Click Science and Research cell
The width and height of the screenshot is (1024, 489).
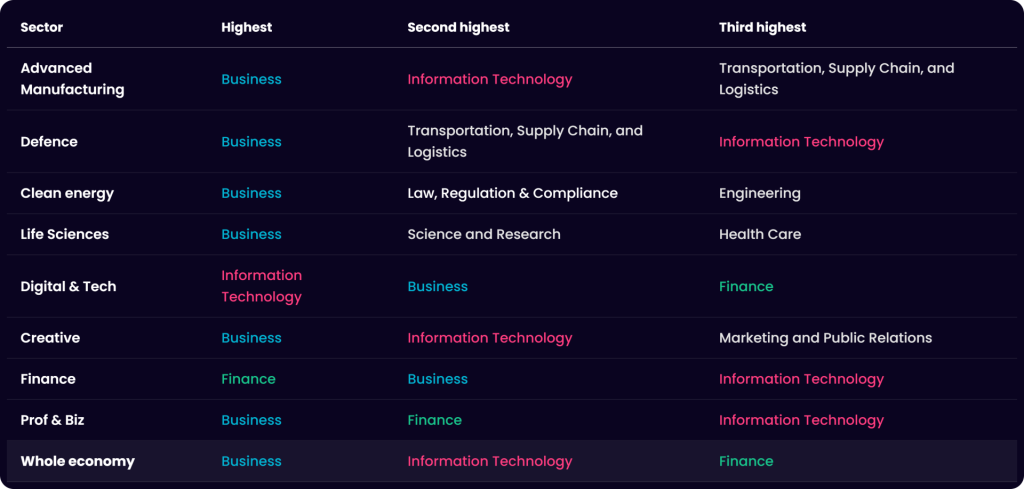484,234
